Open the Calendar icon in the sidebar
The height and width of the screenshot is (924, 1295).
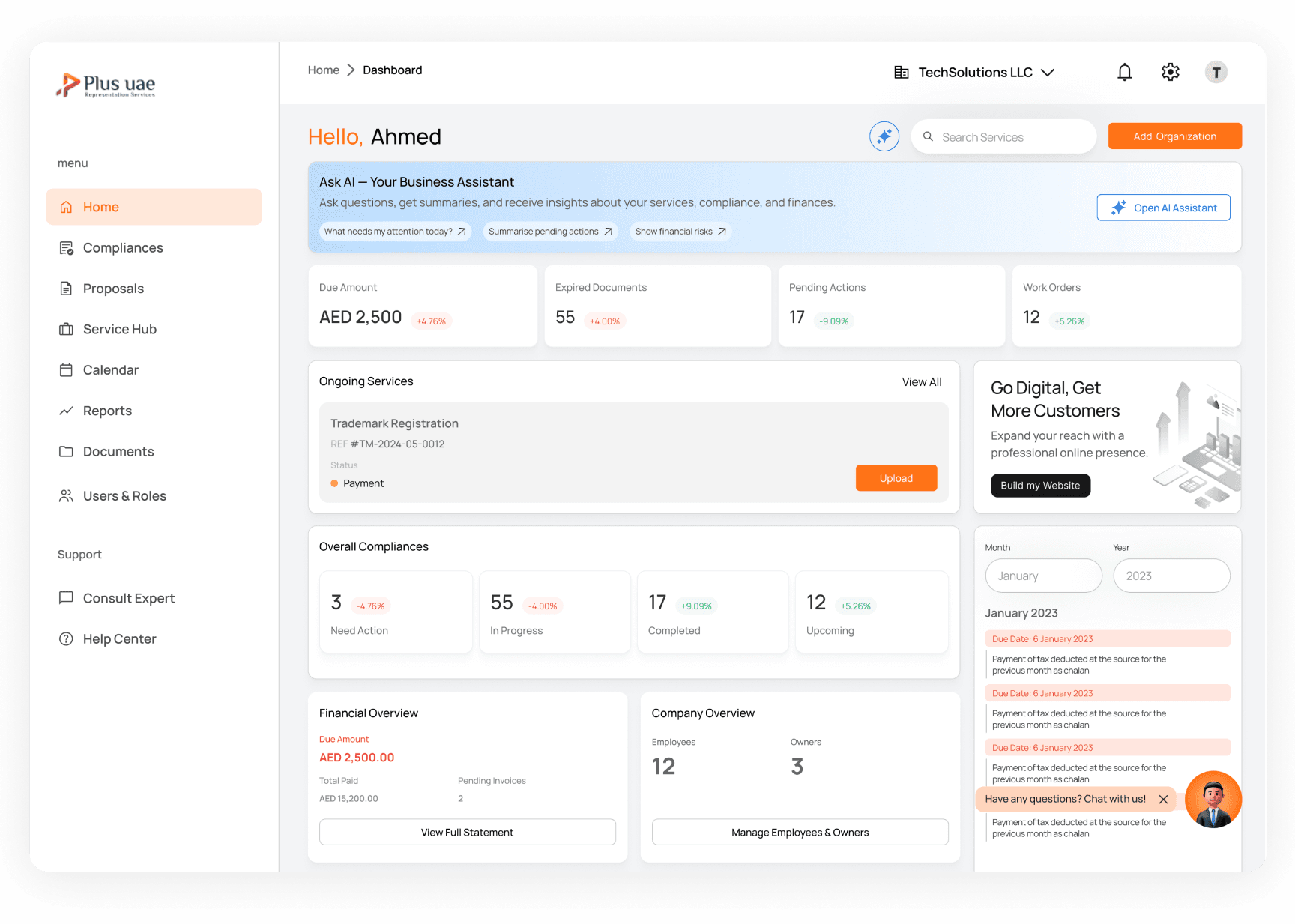pos(66,369)
